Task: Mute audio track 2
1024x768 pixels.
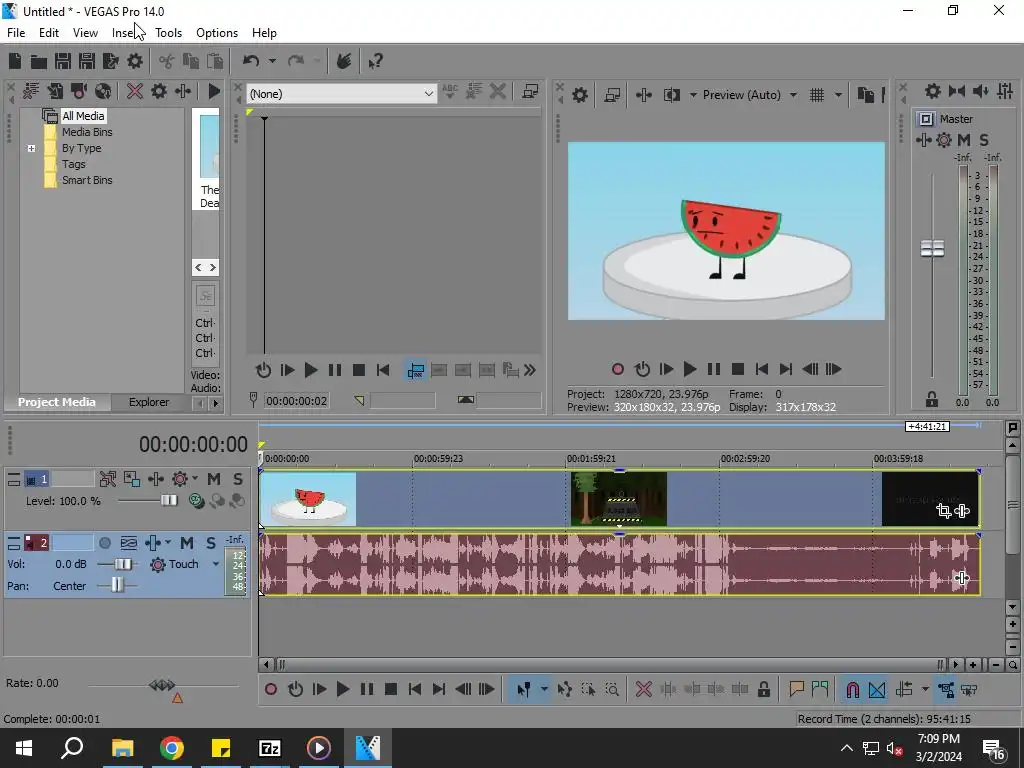Action: [x=187, y=543]
